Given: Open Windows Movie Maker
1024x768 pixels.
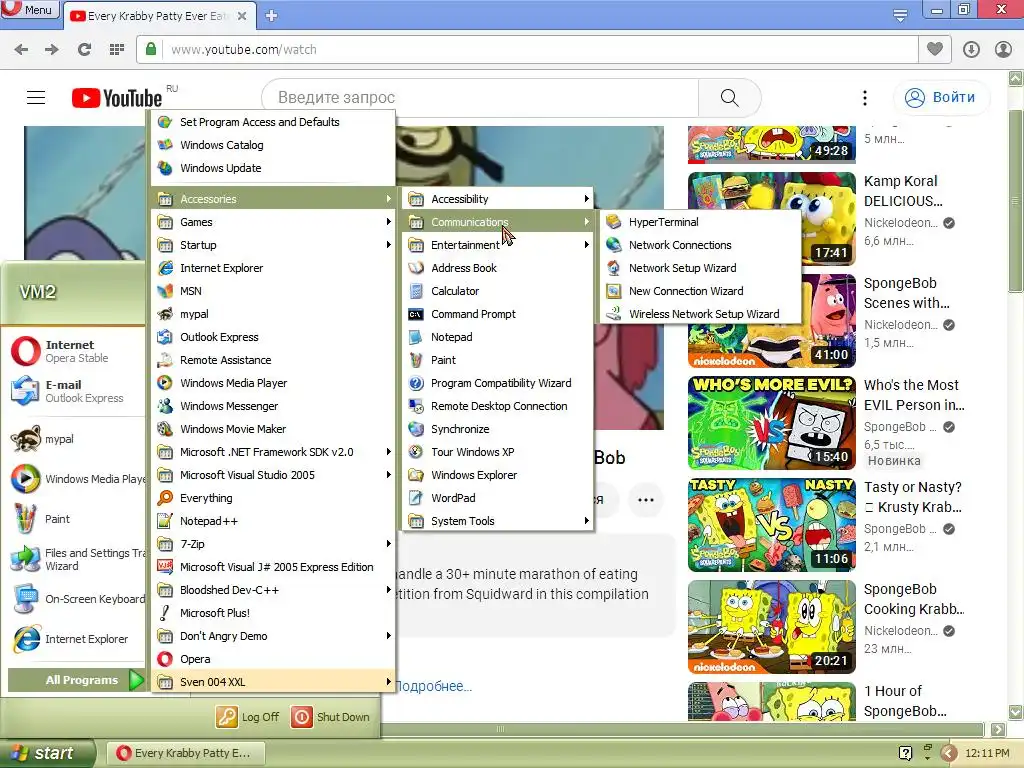Looking at the screenshot, I should pyautogui.click(x=273, y=429).
